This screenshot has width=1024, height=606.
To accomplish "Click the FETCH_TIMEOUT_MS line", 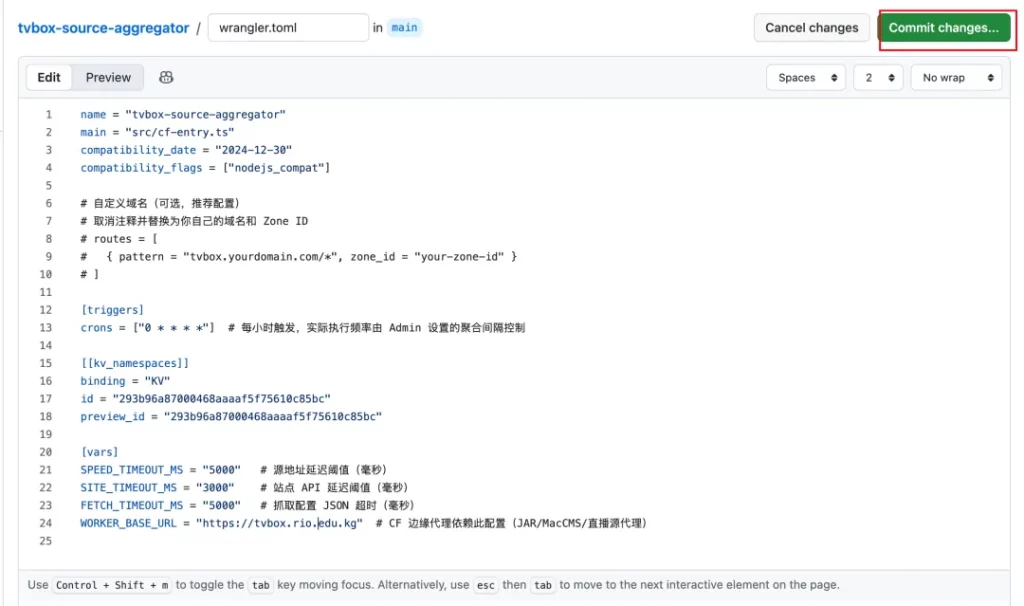I will [248, 505].
